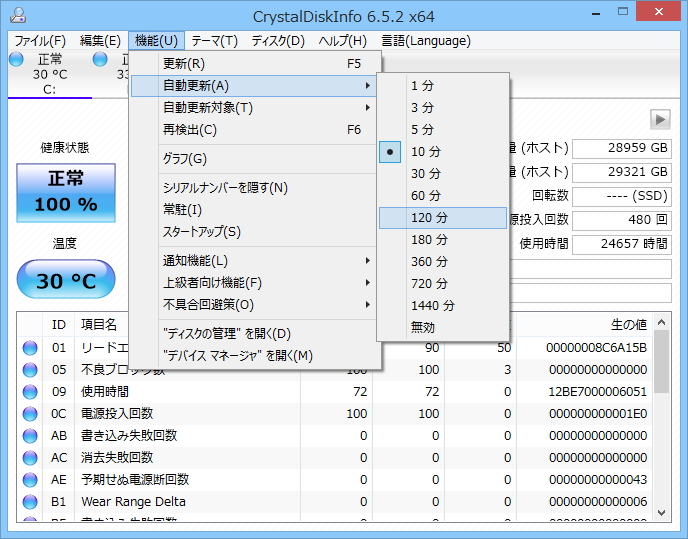Viewport: 688px width, 539px height.
Task: Expand 自動更新(A) submenu
Action: tap(254, 86)
